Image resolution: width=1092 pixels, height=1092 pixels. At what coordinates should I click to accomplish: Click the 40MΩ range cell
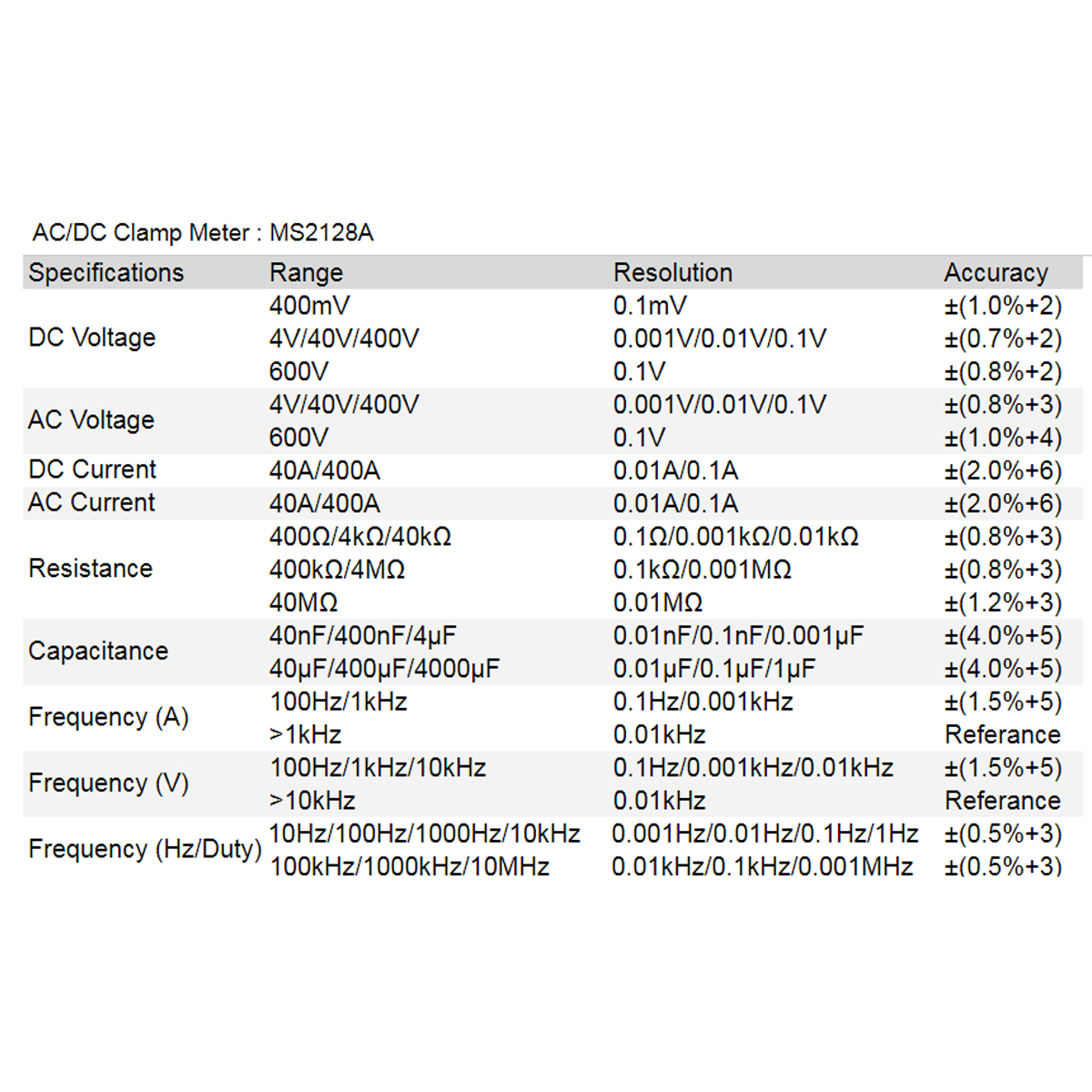(304, 602)
